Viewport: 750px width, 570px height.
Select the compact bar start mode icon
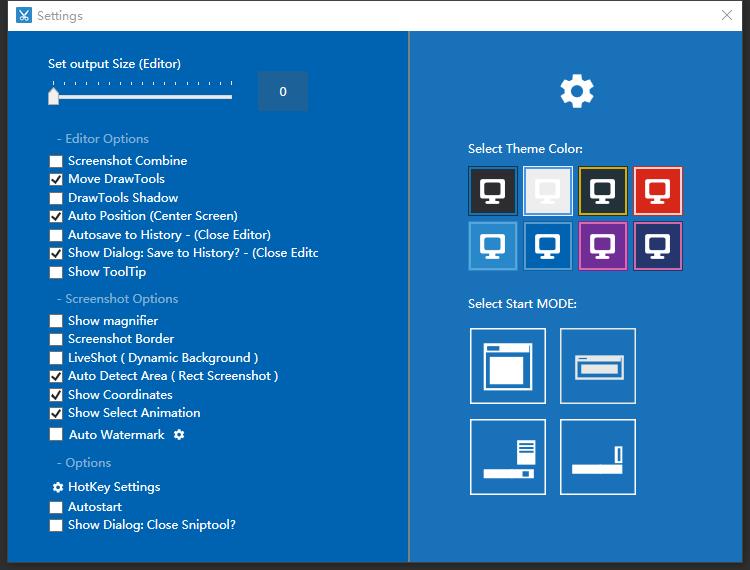click(x=598, y=366)
